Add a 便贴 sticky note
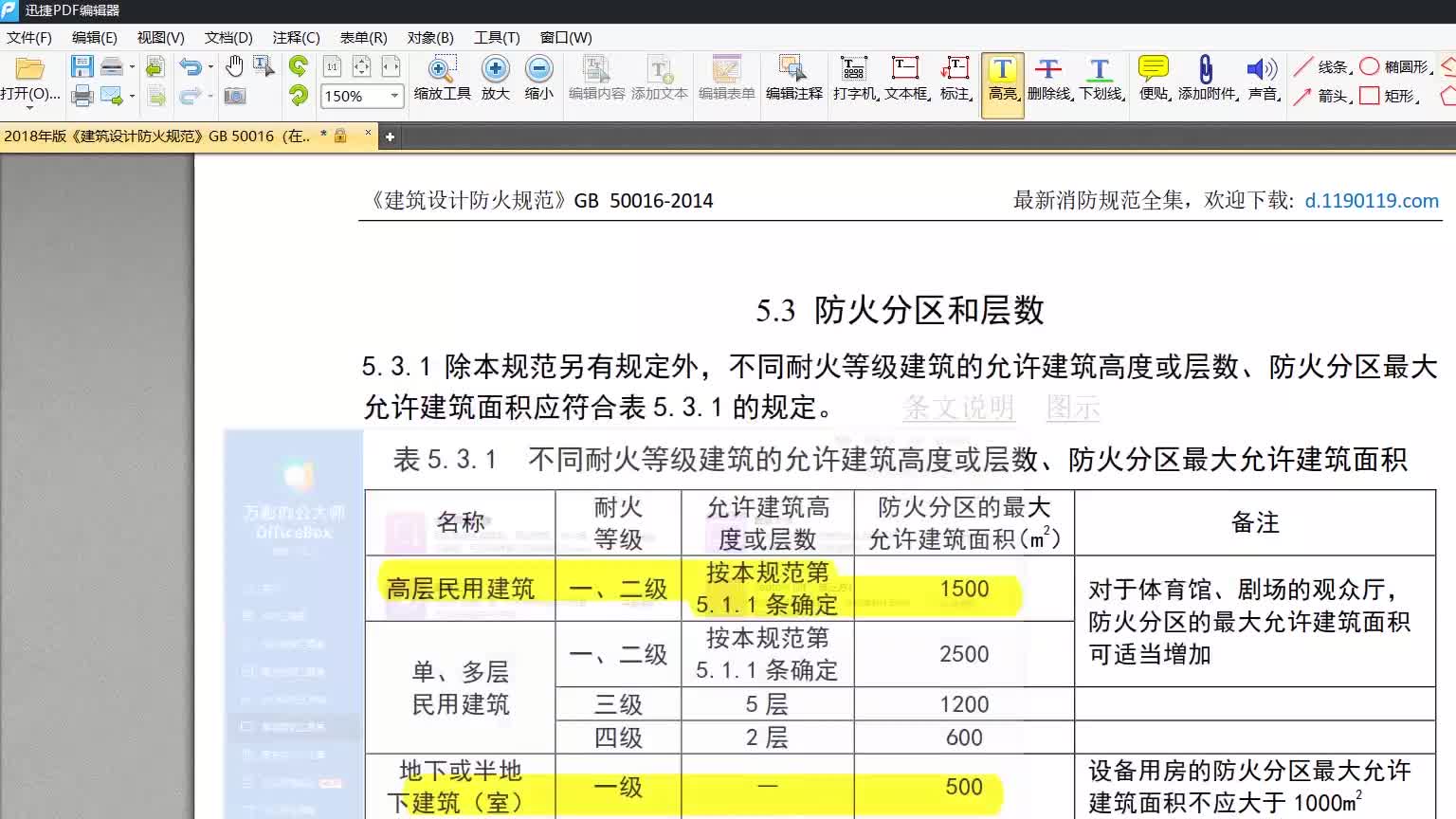Screen dimensions: 1456x819 click(x=1154, y=79)
